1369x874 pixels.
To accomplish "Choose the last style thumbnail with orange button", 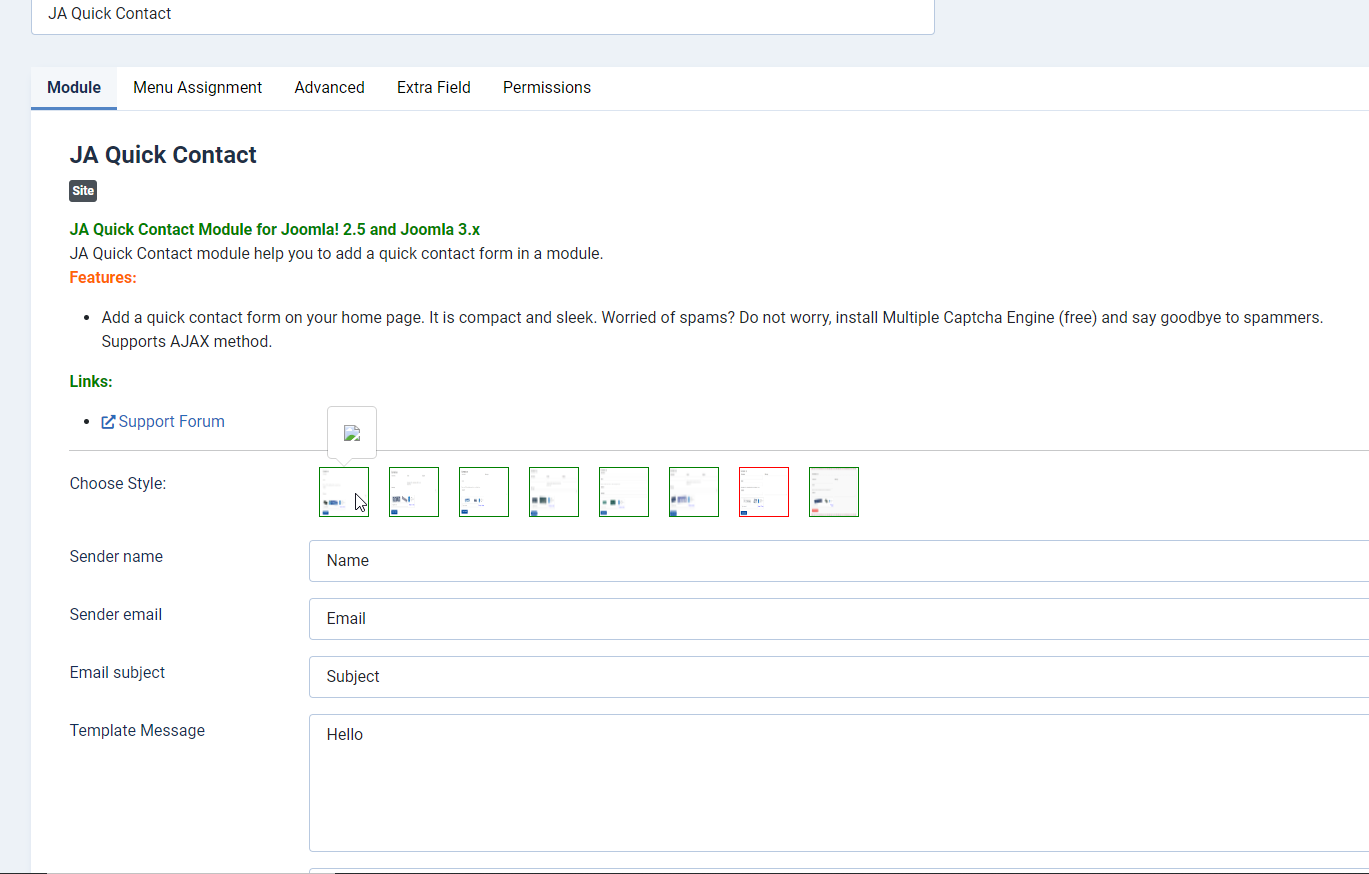I will click(834, 492).
